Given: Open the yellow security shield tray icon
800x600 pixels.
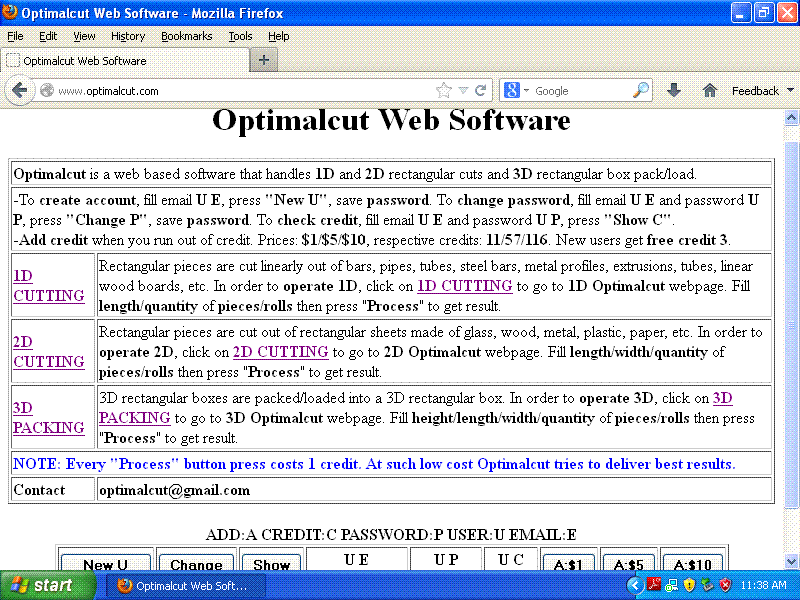Looking at the screenshot, I should [689, 585].
